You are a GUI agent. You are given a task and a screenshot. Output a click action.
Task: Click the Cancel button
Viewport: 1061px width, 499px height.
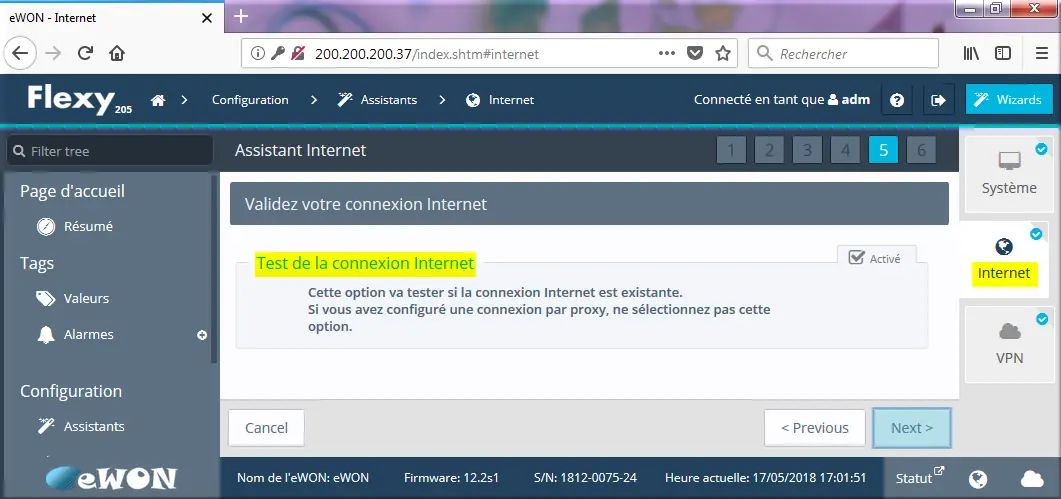click(267, 428)
